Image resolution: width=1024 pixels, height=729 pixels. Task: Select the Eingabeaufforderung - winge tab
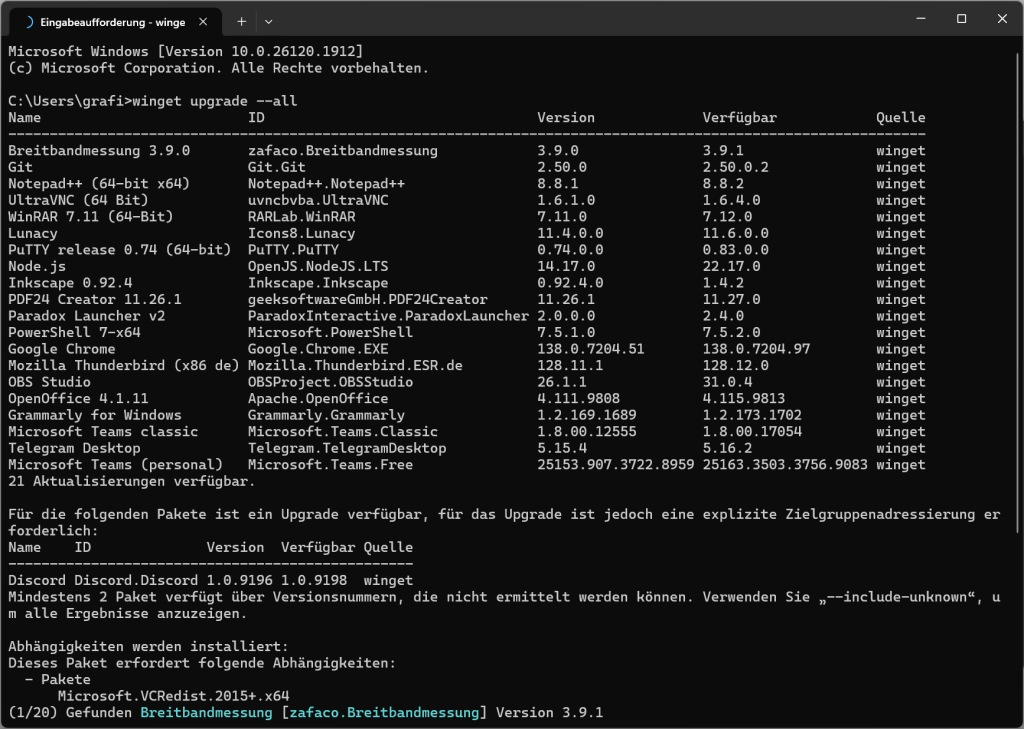tap(115, 22)
